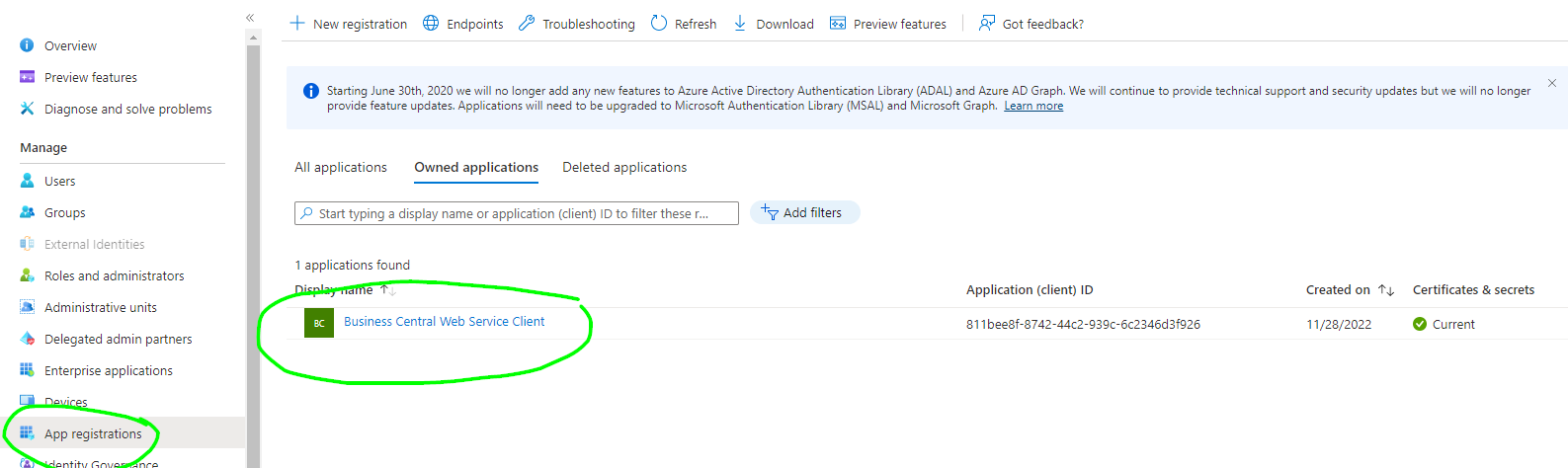Open Users menu item

[x=59, y=181]
